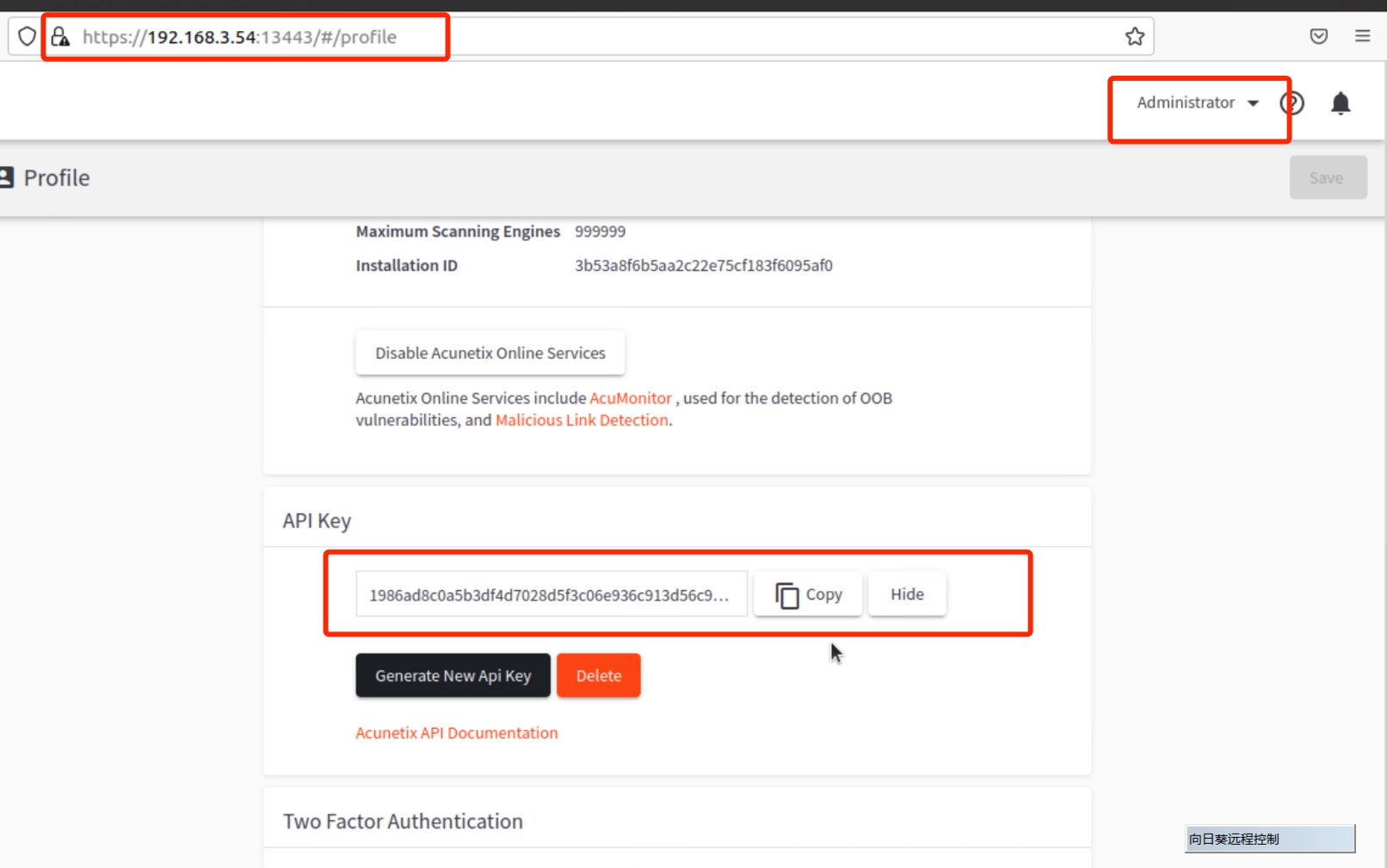The width and height of the screenshot is (1387, 868).
Task: Focus the browser address bar URL
Action: (x=602, y=37)
